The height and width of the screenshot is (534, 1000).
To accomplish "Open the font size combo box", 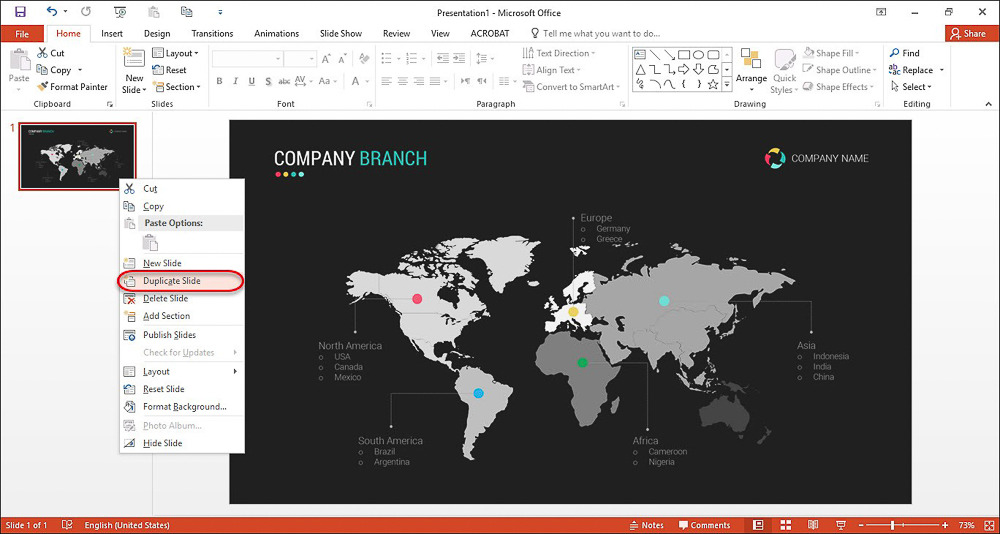I will coord(300,59).
